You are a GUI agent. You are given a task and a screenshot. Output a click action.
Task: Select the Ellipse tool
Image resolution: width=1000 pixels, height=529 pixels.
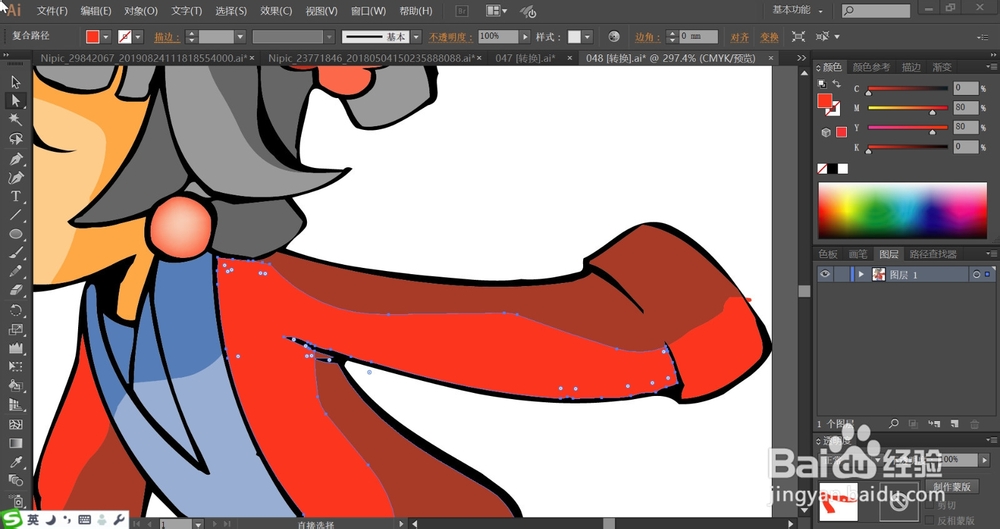click(16, 234)
